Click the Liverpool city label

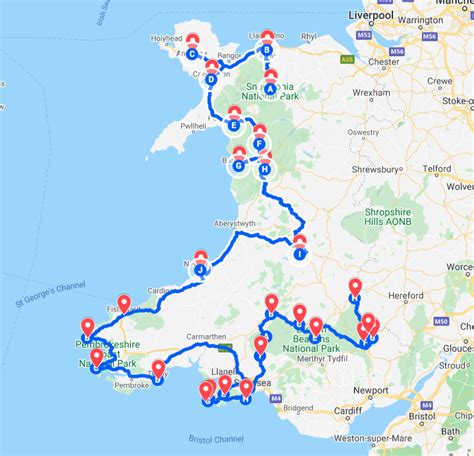[371, 15]
